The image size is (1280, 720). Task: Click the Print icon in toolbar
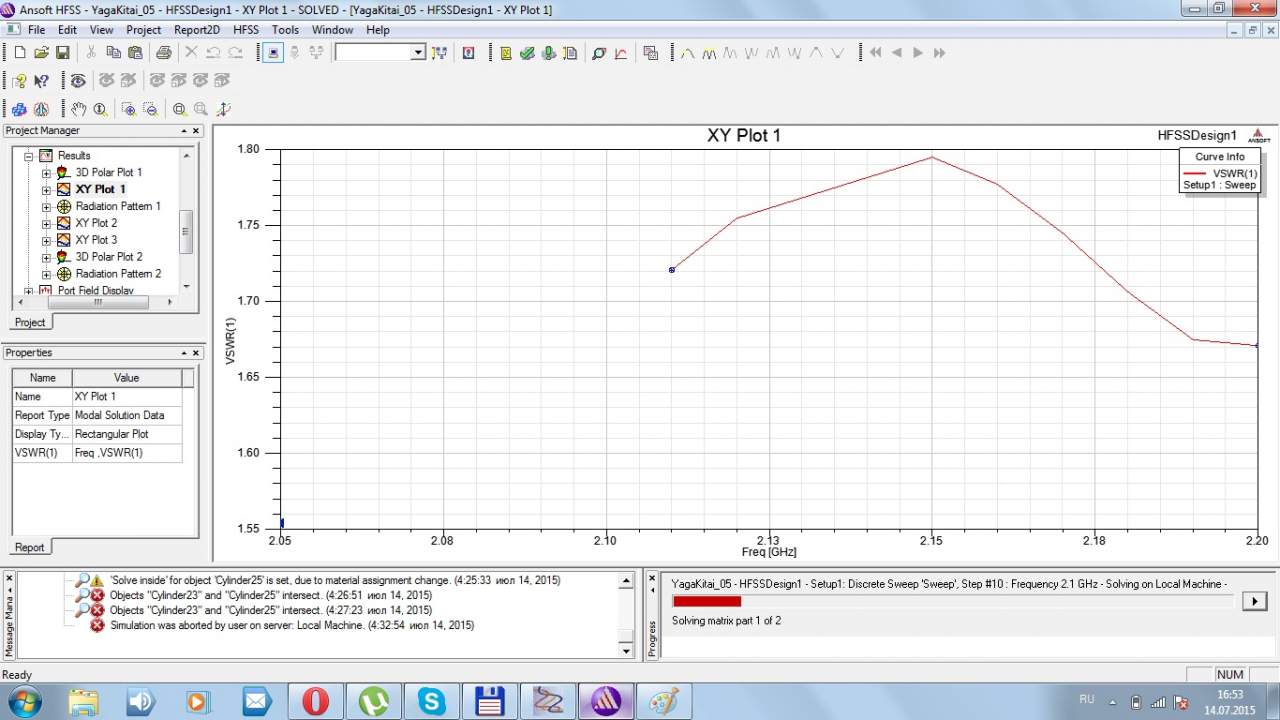click(x=163, y=53)
